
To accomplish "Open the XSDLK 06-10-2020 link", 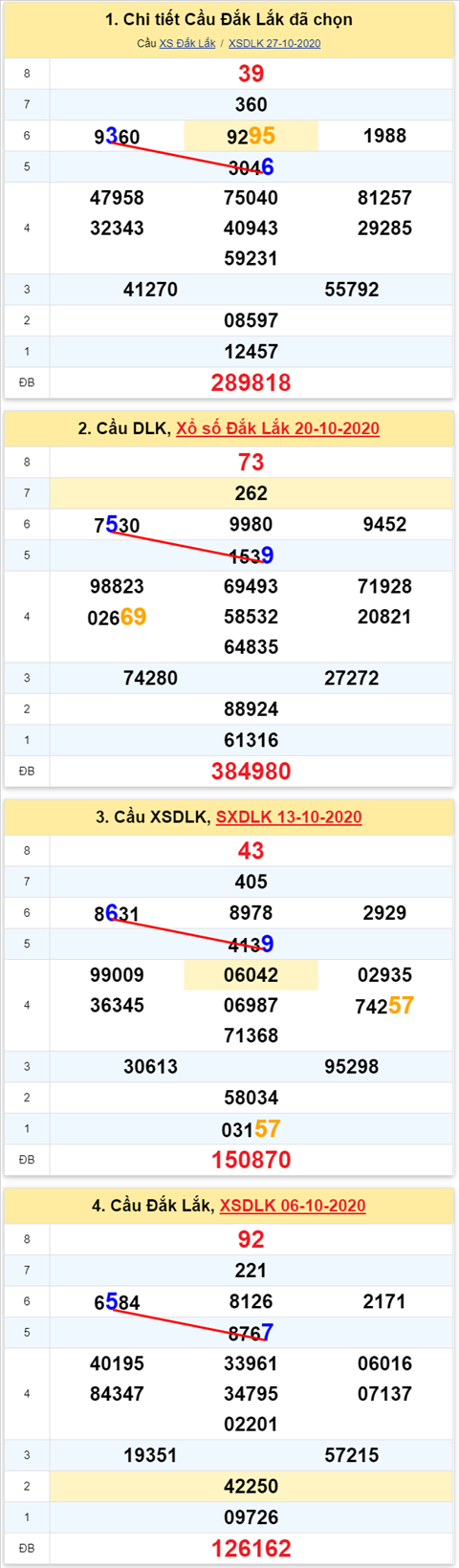I will click(293, 1206).
